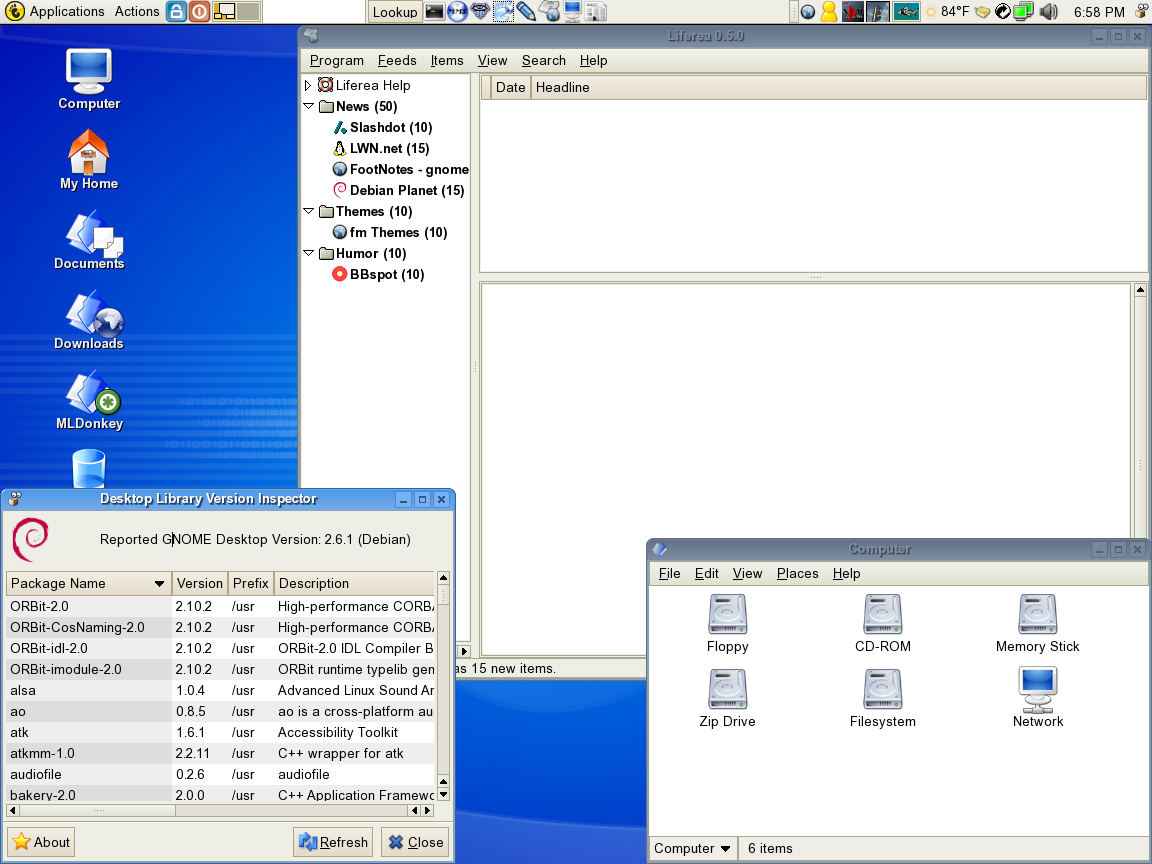Open the CD-ROM drive icon

pyautogui.click(x=882, y=624)
